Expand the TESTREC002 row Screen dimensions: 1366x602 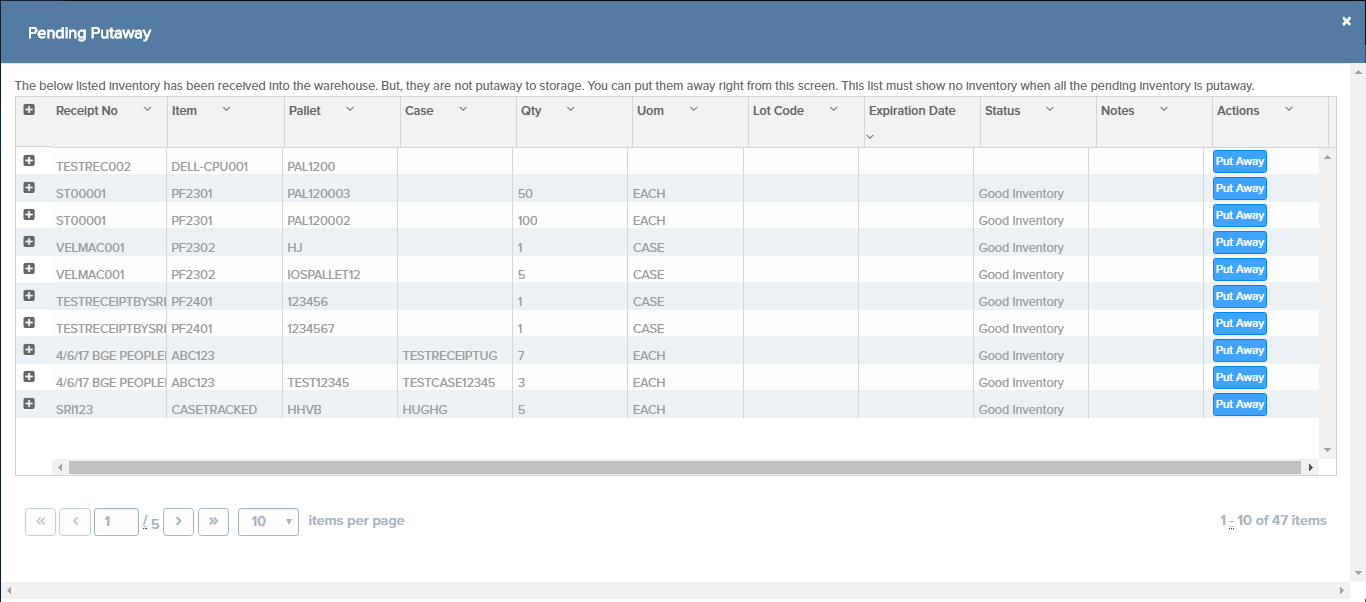(29, 160)
